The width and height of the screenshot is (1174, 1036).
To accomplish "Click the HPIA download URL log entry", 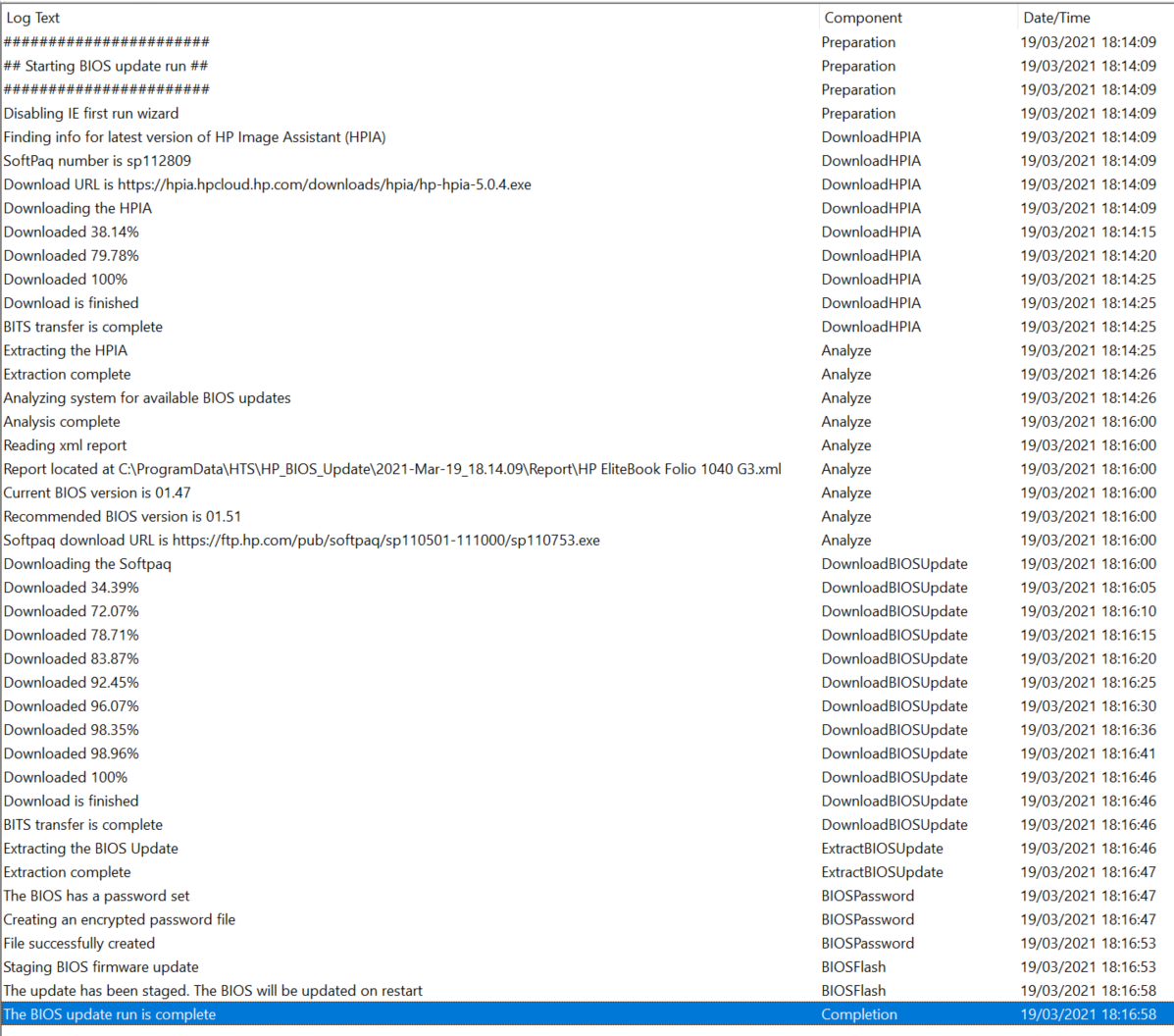I will 267,184.
